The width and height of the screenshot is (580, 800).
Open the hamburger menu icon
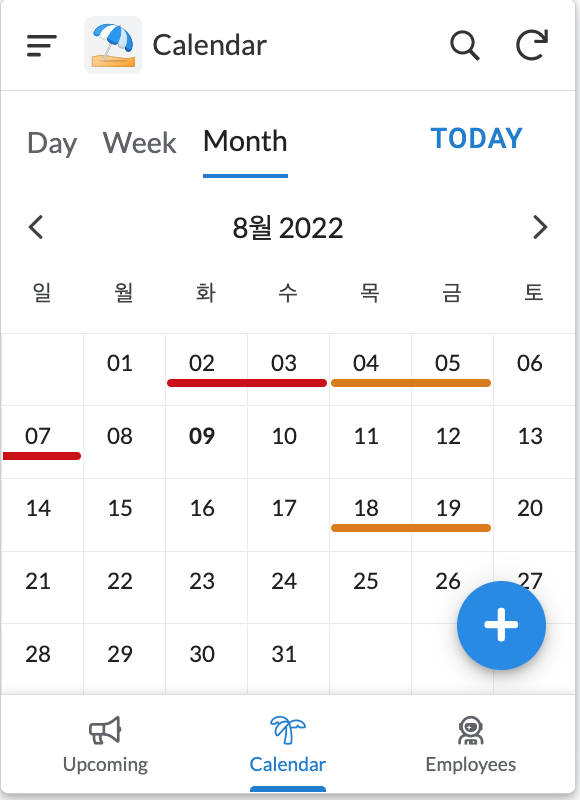(41, 45)
